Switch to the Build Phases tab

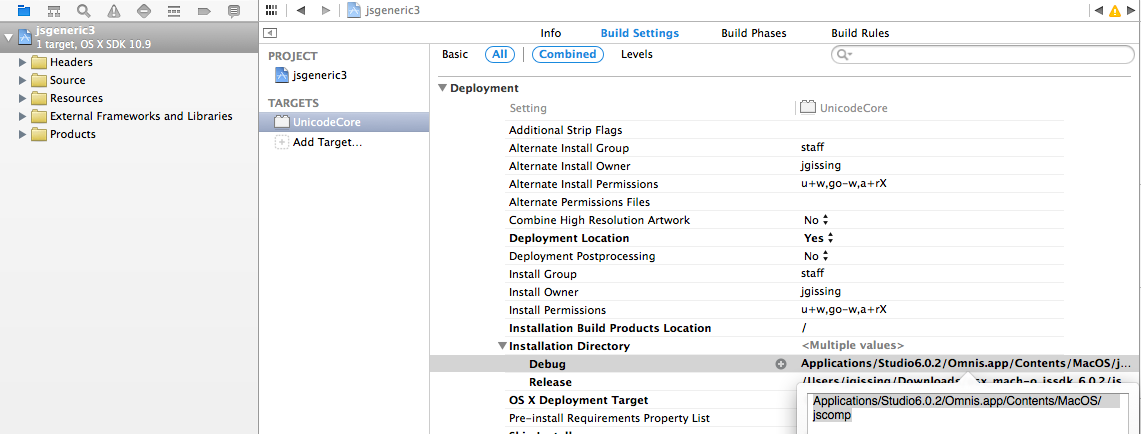[753, 33]
